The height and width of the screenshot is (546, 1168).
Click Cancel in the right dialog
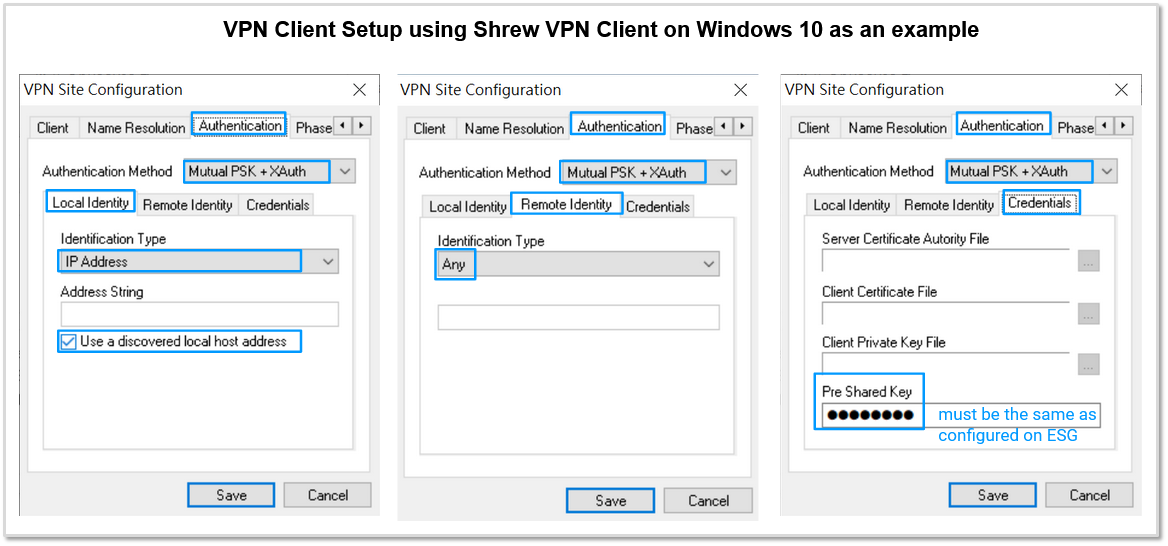[1089, 495]
